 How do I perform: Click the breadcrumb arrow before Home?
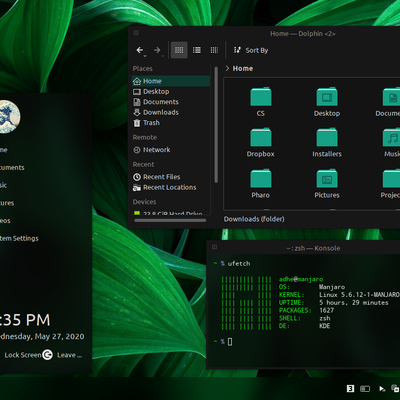(x=227, y=68)
